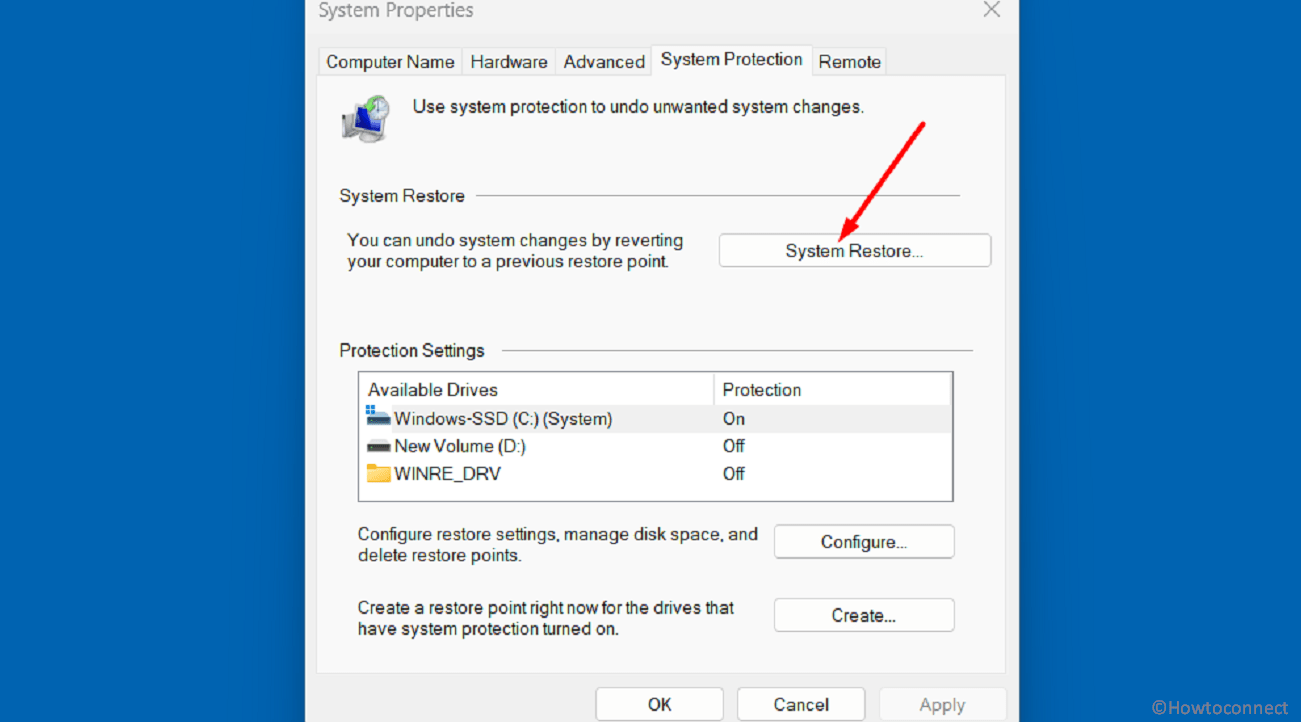Image resolution: width=1301 pixels, height=722 pixels.
Task: Go to the Advanced tab
Action: [604, 62]
